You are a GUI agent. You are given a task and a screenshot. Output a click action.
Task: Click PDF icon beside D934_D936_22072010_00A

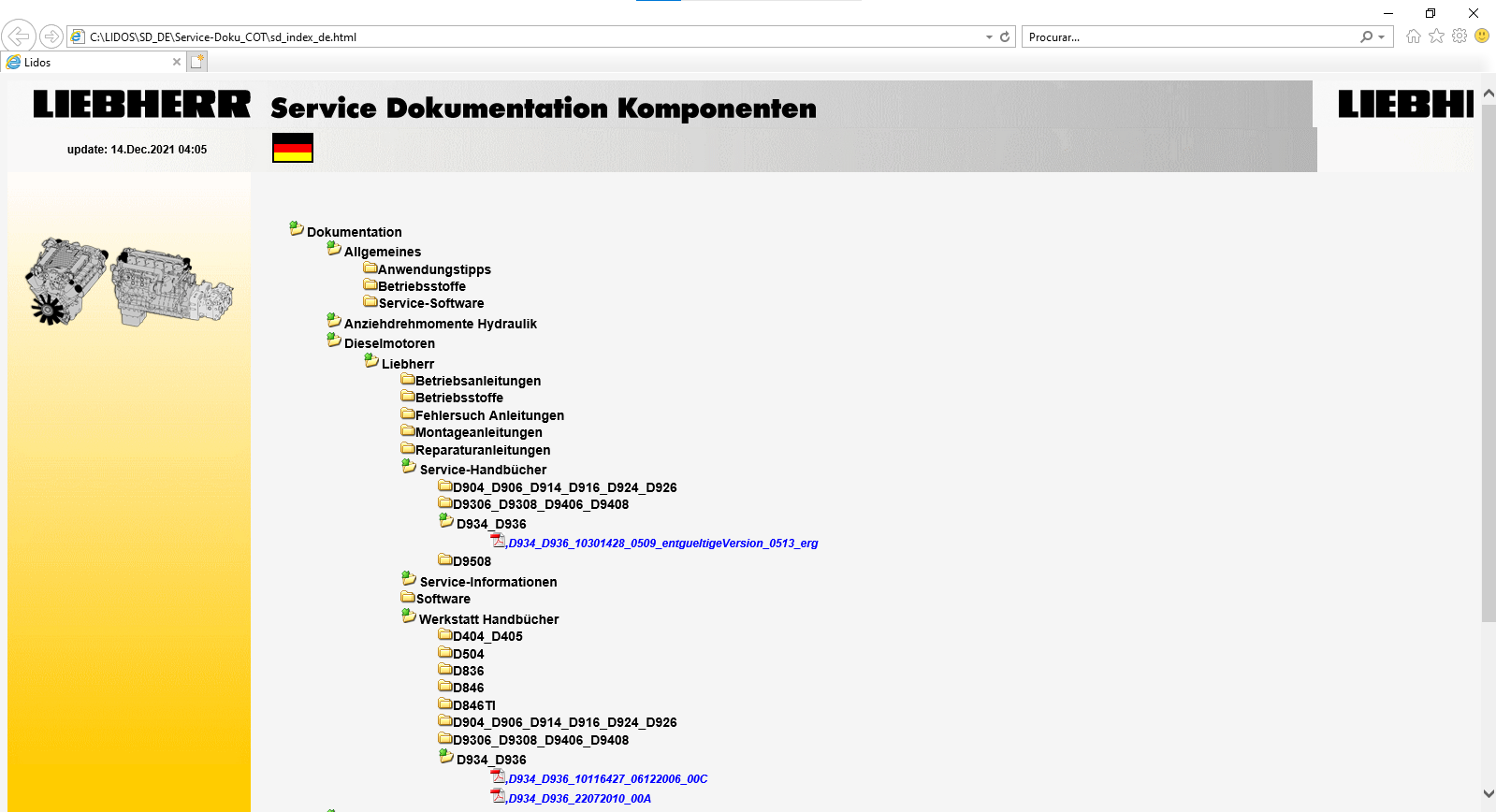[x=499, y=796]
